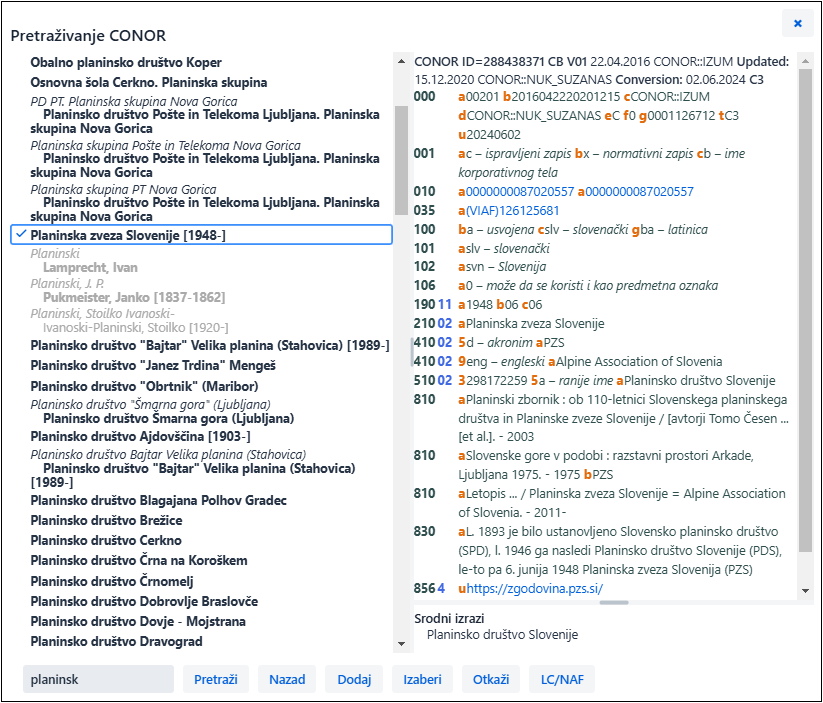Select 'Obalno planinsko društvo Koper' entry

coord(126,62)
